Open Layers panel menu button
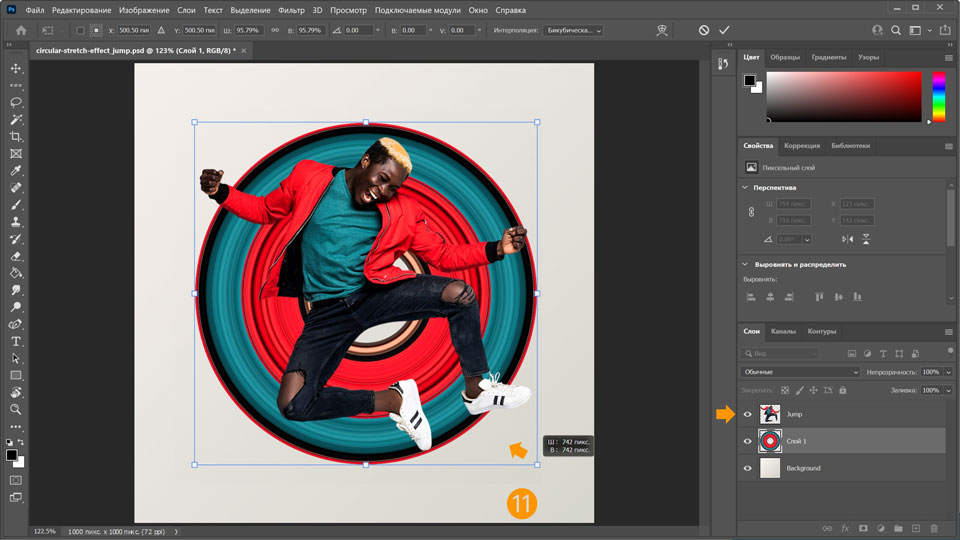960x540 pixels. coord(948,332)
